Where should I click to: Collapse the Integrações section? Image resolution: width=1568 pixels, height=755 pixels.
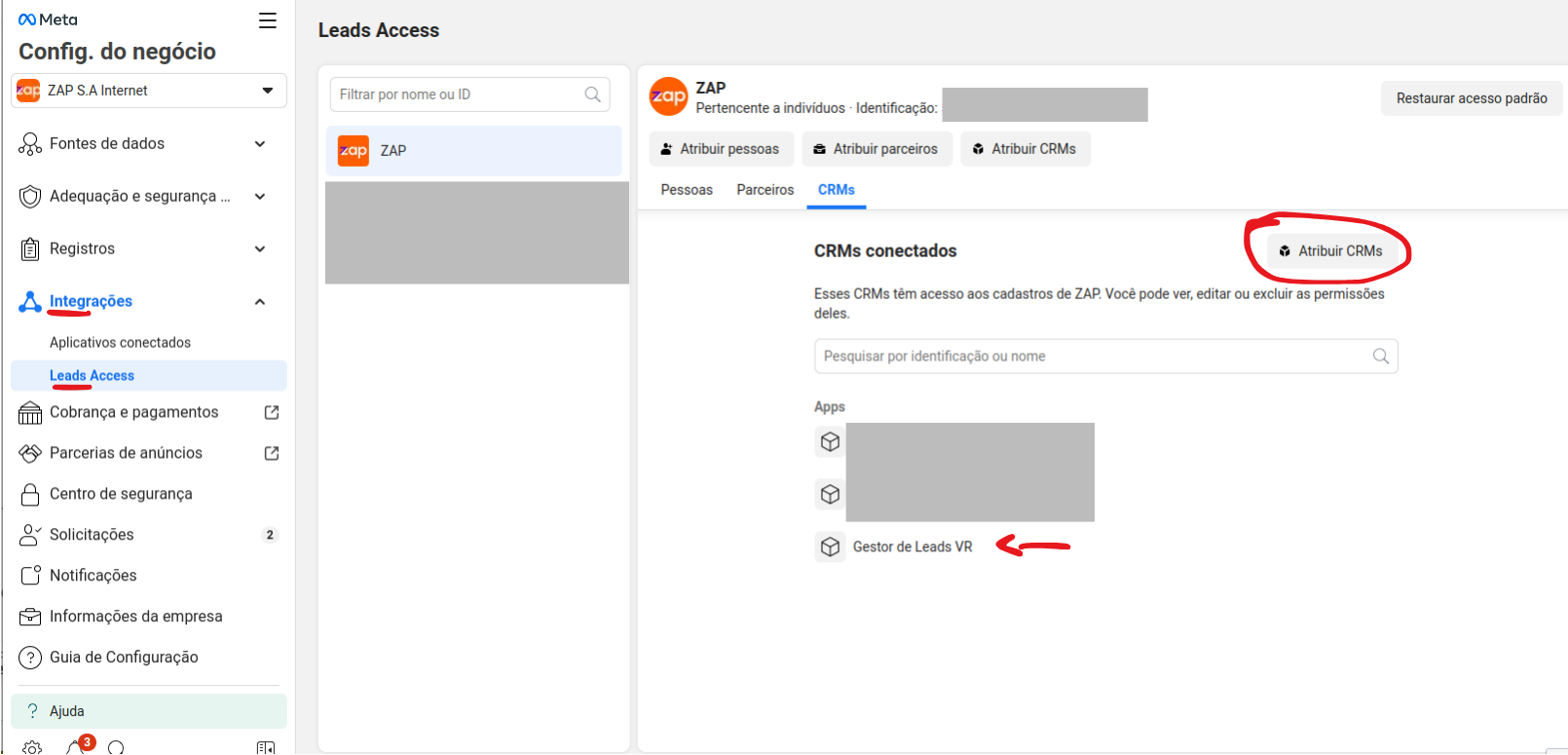(260, 302)
